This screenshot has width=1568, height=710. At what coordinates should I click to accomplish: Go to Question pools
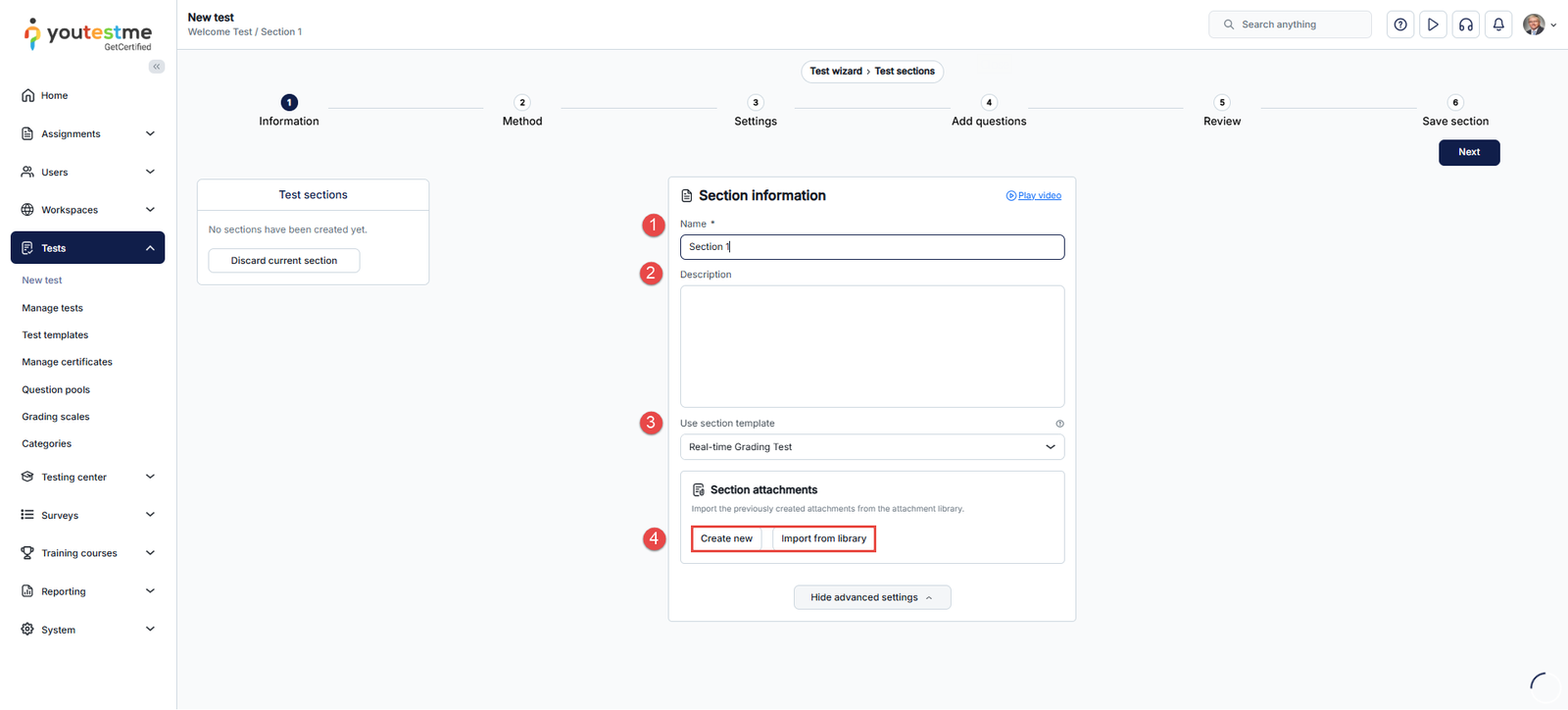(x=56, y=389)
